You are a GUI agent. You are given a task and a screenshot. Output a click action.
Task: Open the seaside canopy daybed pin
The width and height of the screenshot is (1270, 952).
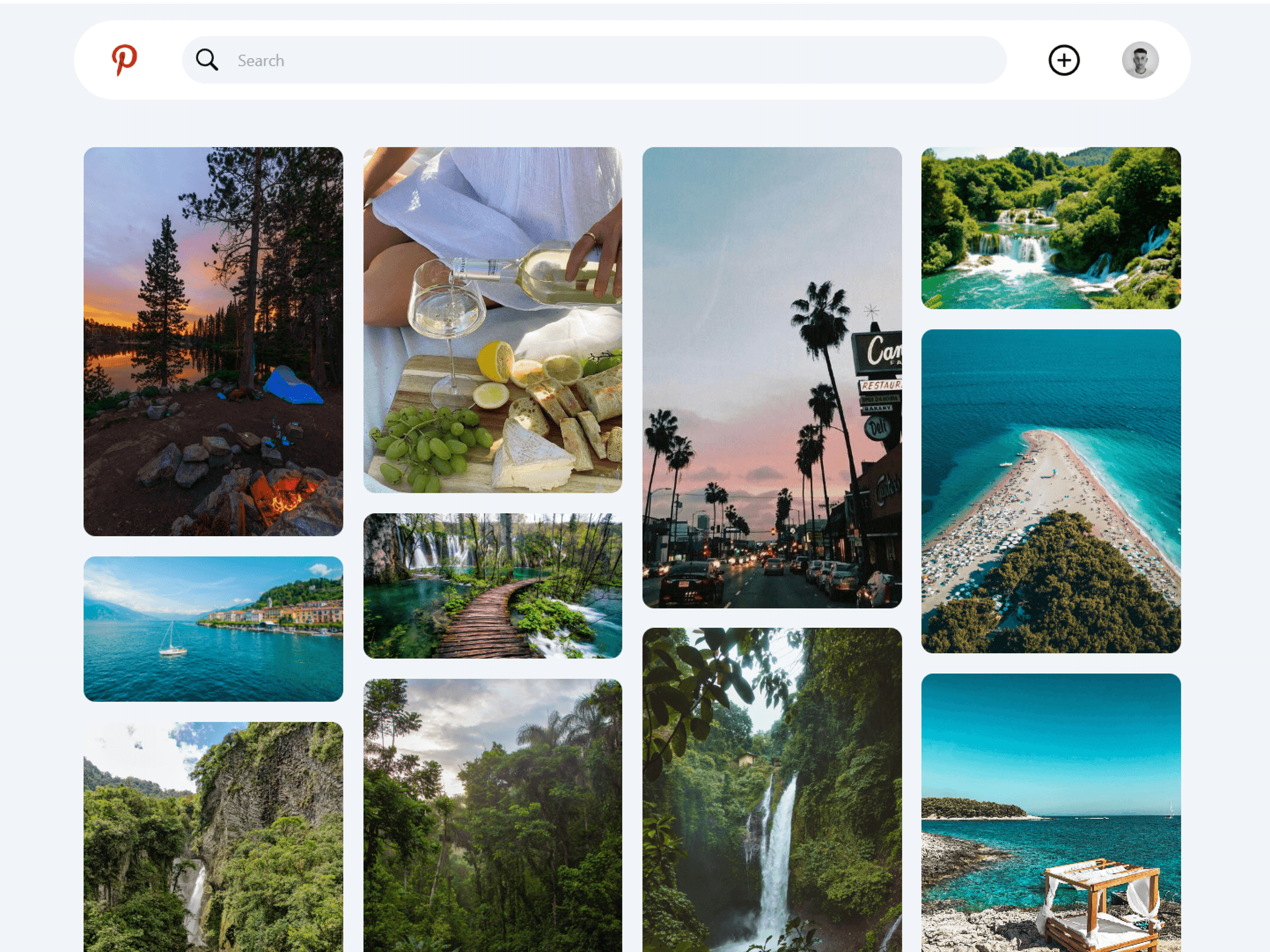1051,813
